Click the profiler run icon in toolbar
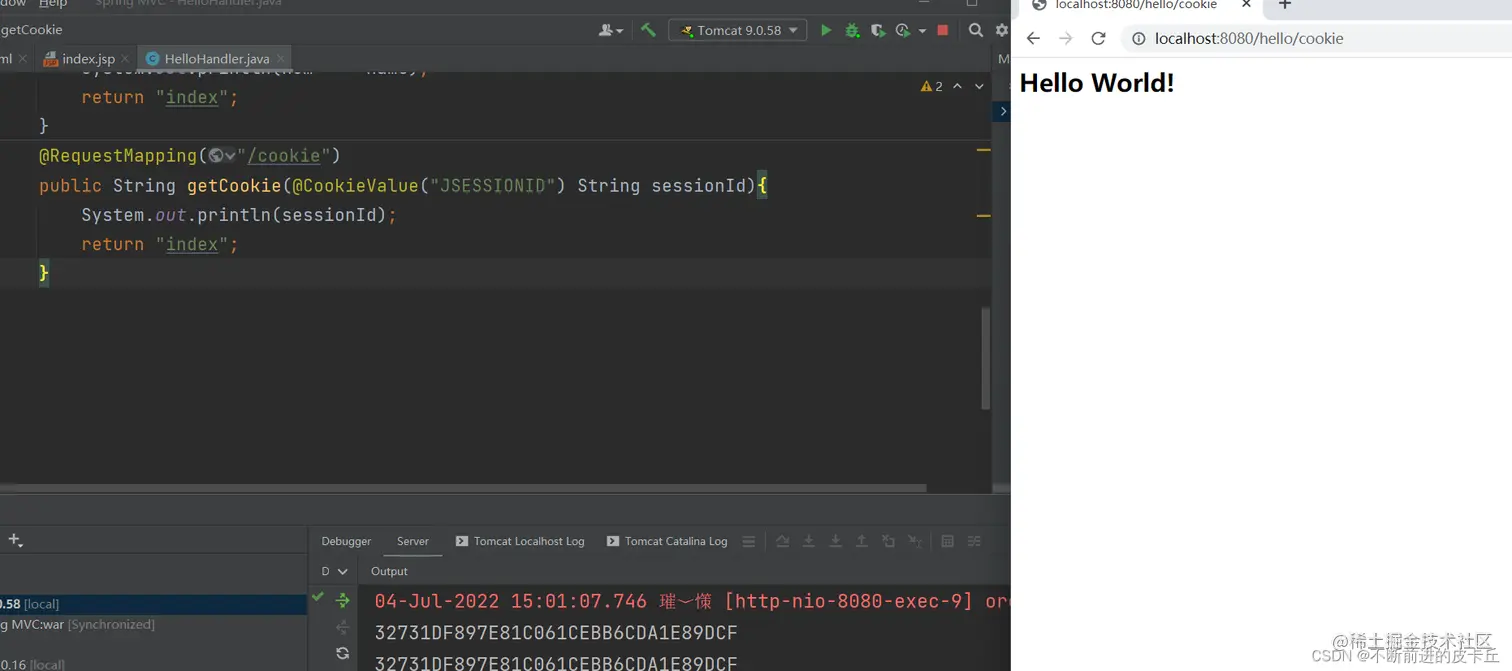Screen dimensions: 1512x671 pyautogui.click(x=904, y=31)
